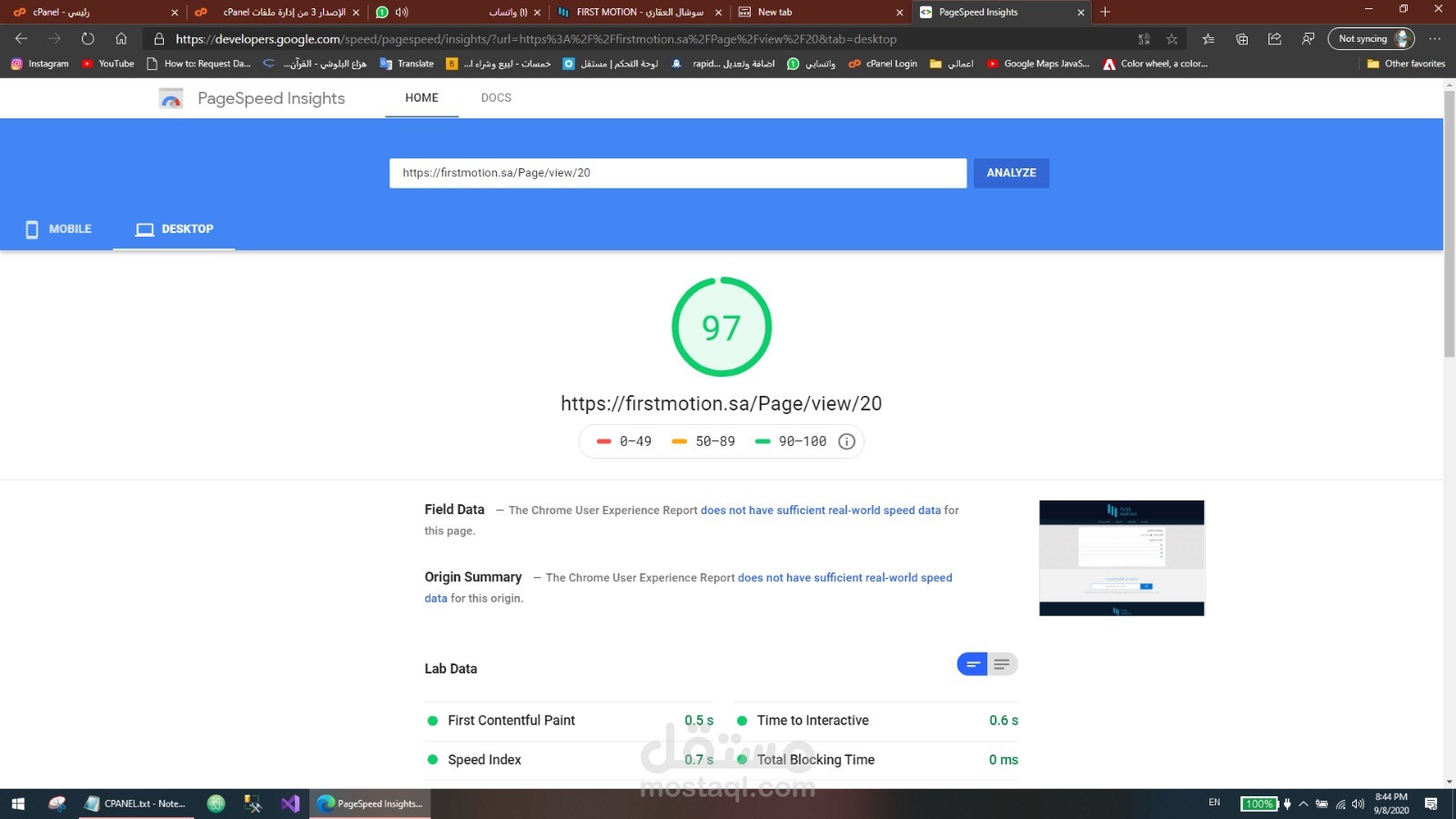Open the Instagram bookmark
Image resolution: width=1456 pixels, height=819 pixels.
coord(40,64)
